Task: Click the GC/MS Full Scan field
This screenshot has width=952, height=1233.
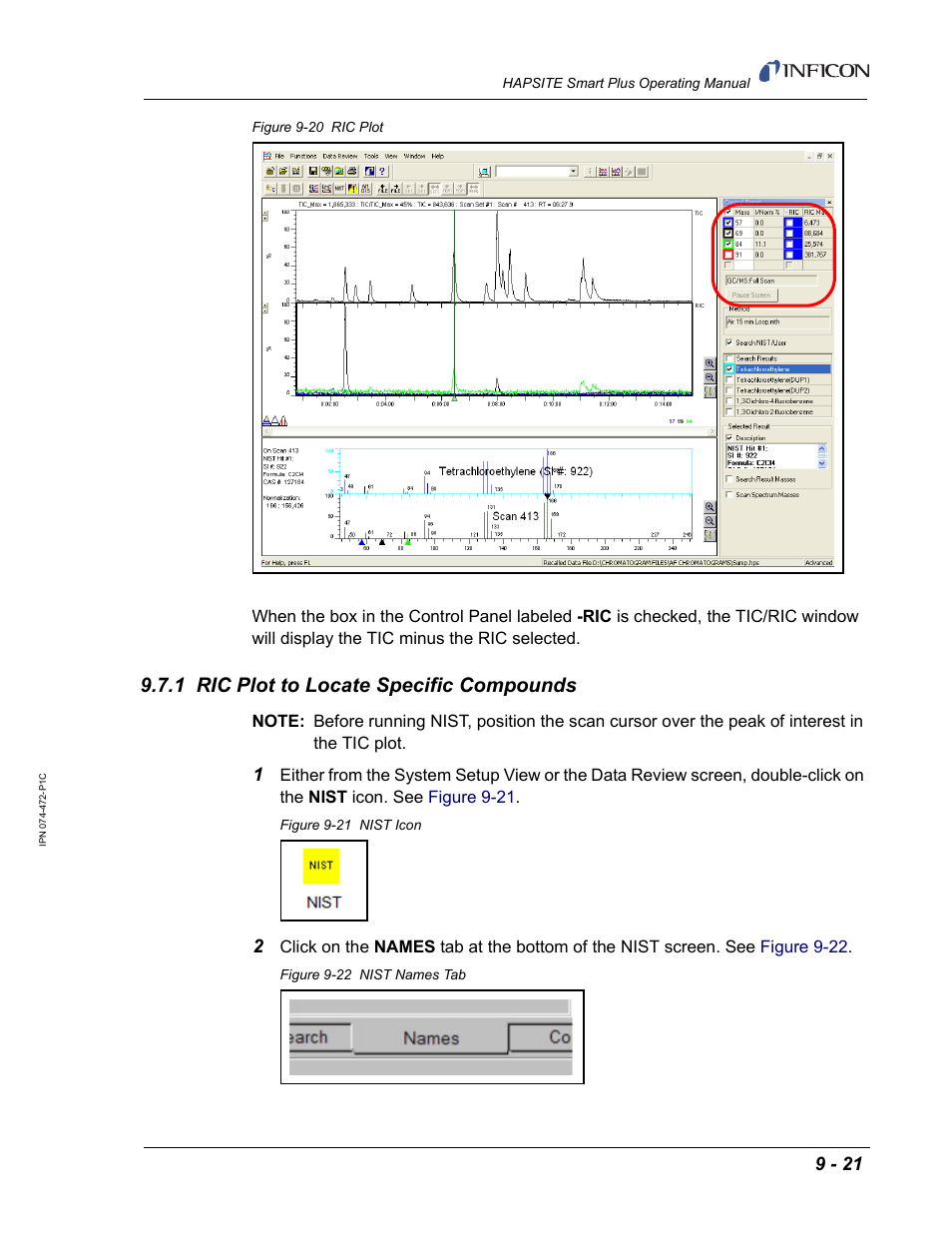Action: tap(771, 281)
